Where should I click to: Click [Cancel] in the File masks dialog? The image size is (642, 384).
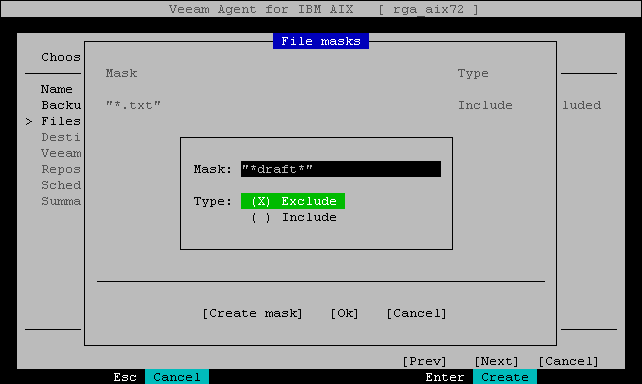pyautogui.click(x=416, y=314)
